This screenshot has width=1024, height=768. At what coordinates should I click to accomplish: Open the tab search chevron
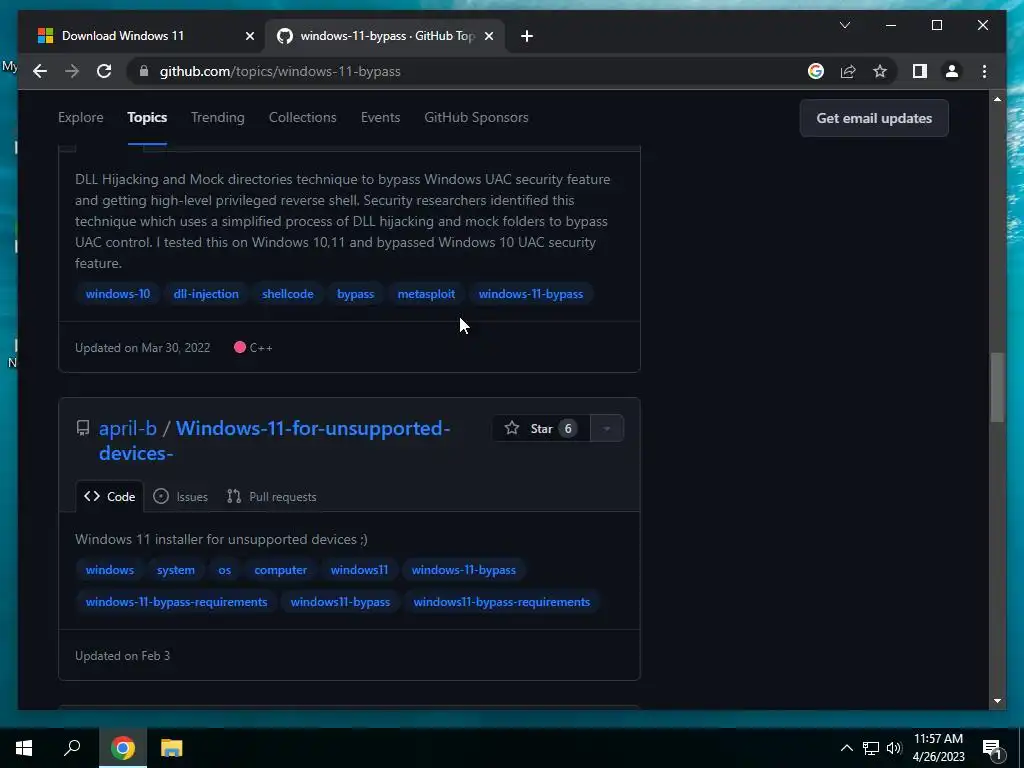click(844, 25)
